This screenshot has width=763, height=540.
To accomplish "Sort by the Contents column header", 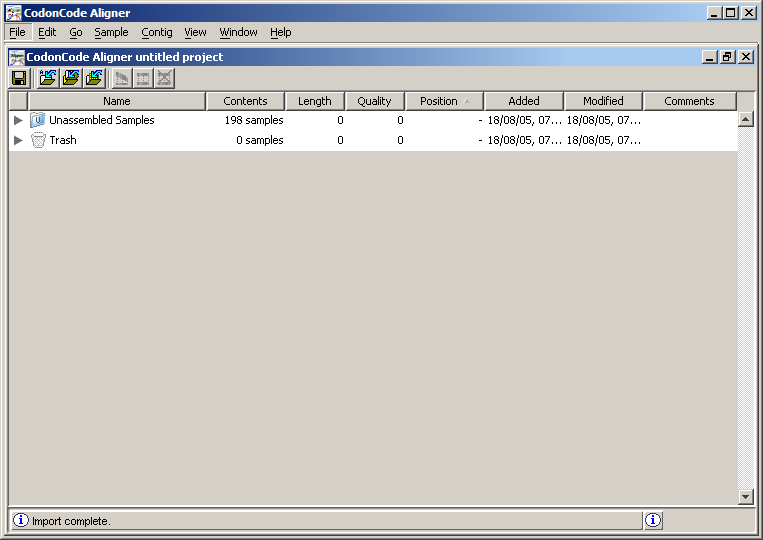I will click(245, 101).
